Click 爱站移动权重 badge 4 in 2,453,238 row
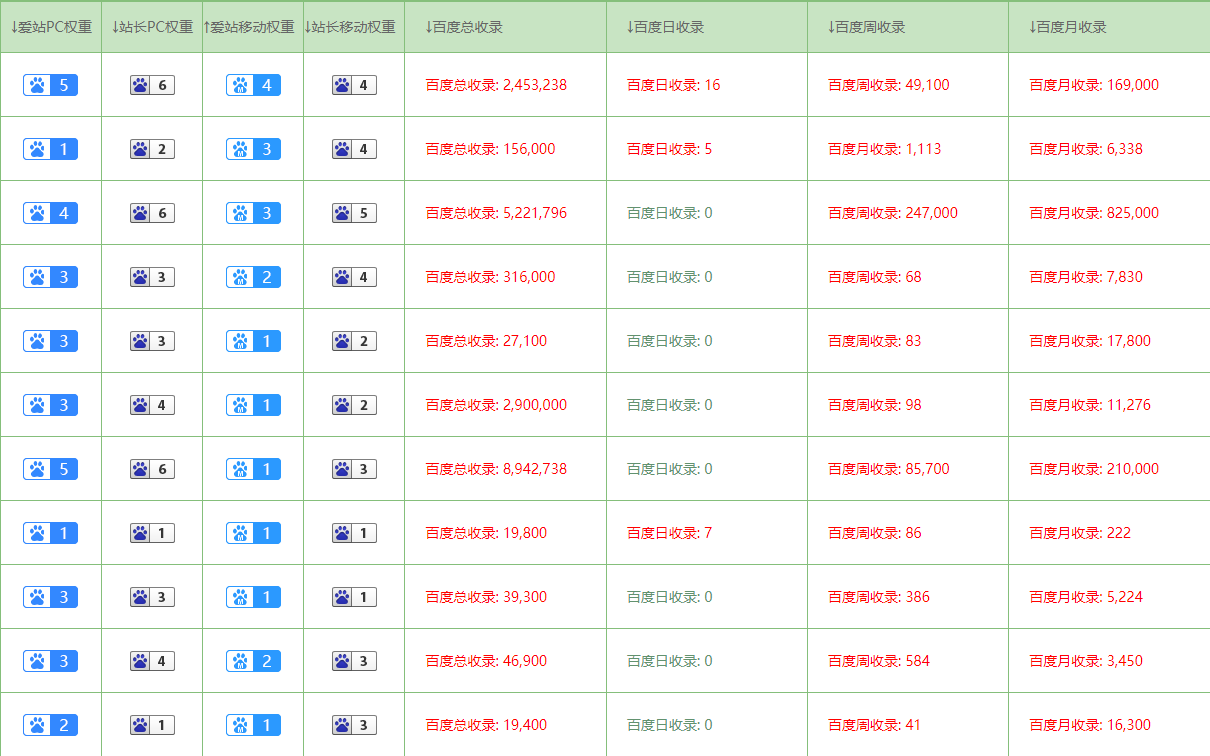1210x756 pixels. click(x=253, y=85)
